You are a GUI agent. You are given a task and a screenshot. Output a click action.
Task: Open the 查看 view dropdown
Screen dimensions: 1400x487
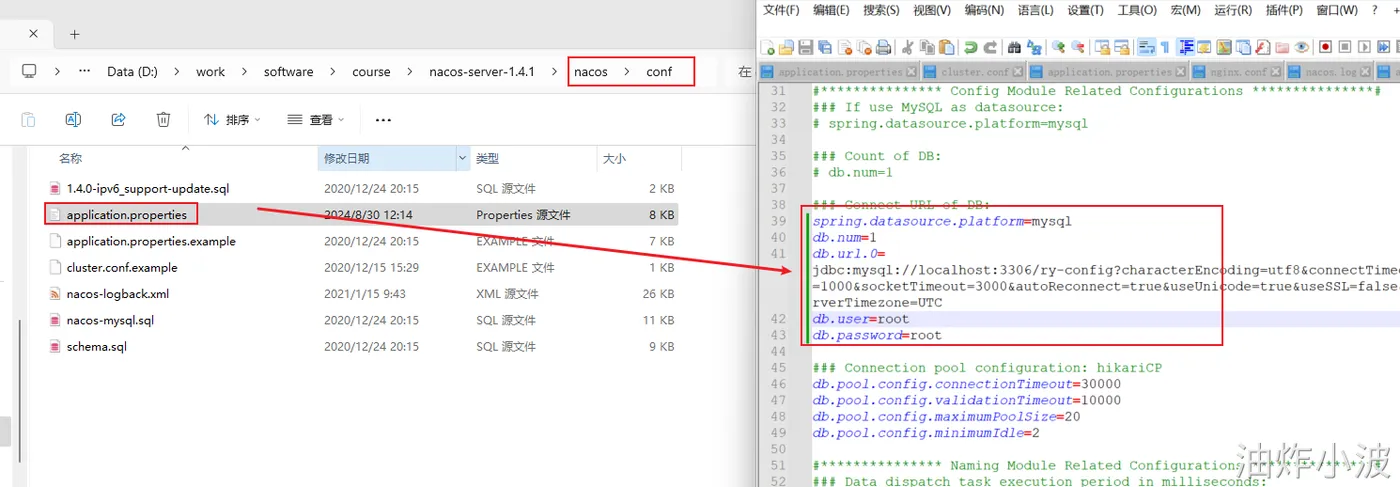315,119
